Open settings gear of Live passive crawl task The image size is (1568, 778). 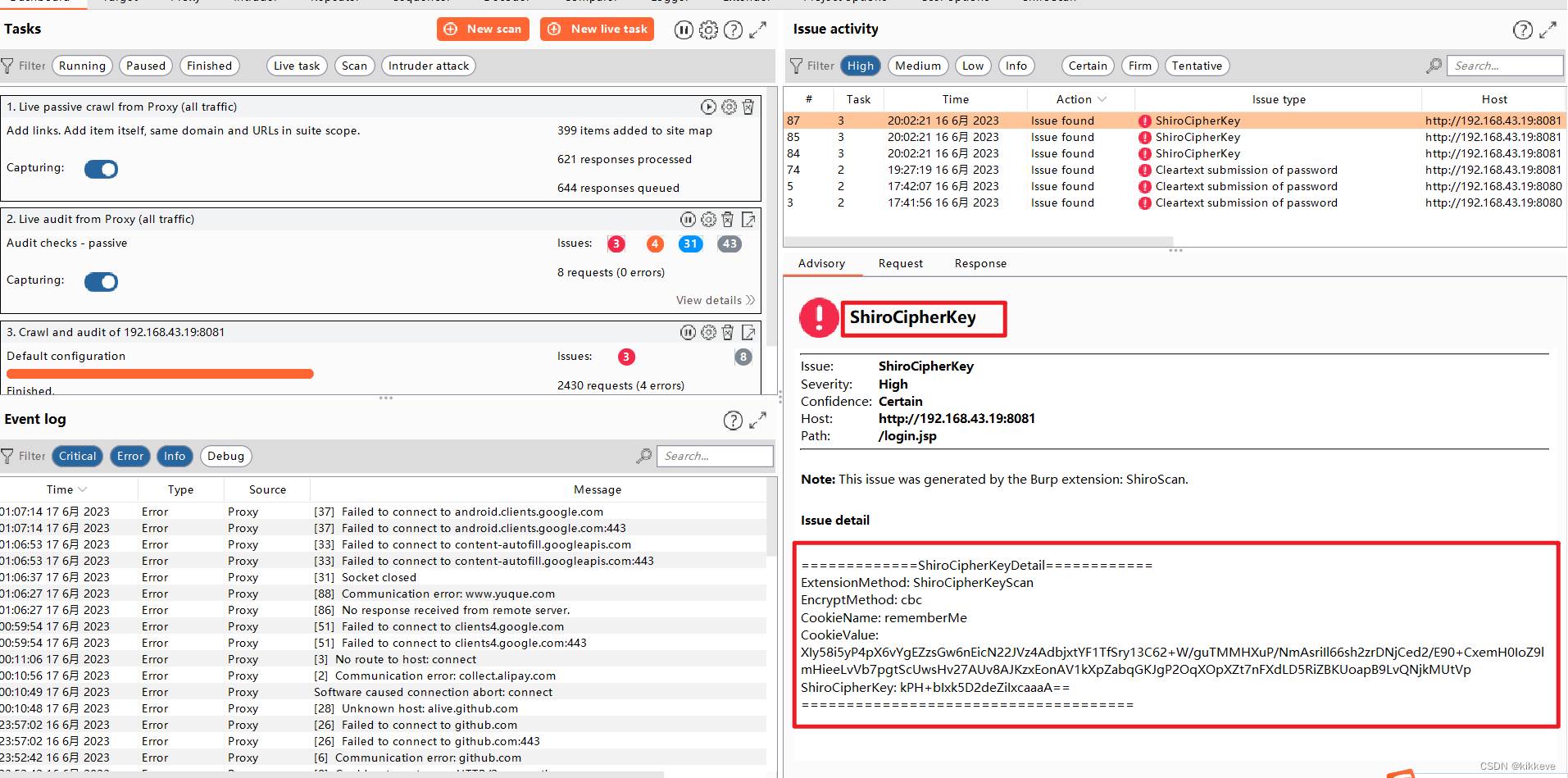[729, 107]
